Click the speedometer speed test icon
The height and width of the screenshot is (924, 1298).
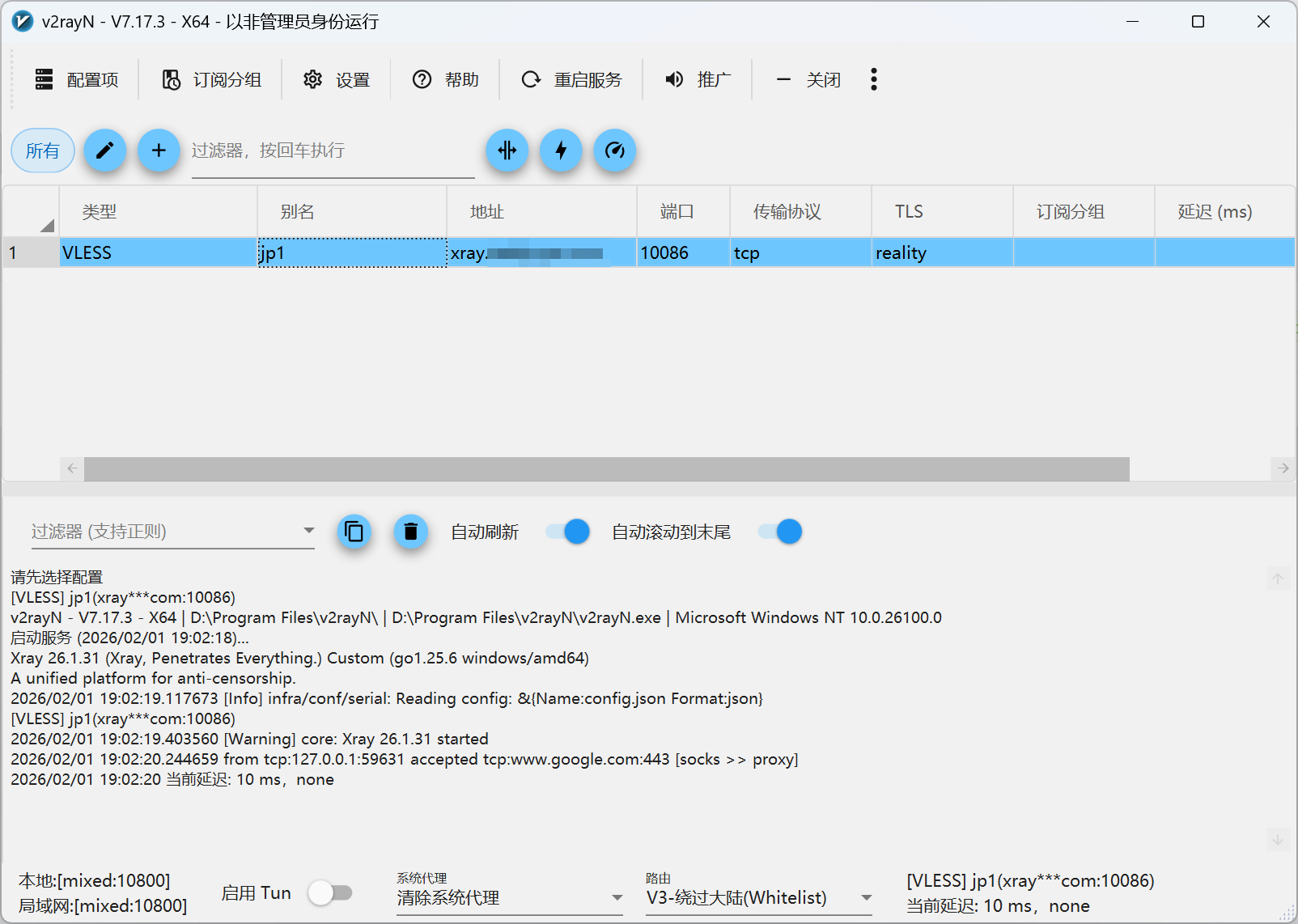pos(615,150)
